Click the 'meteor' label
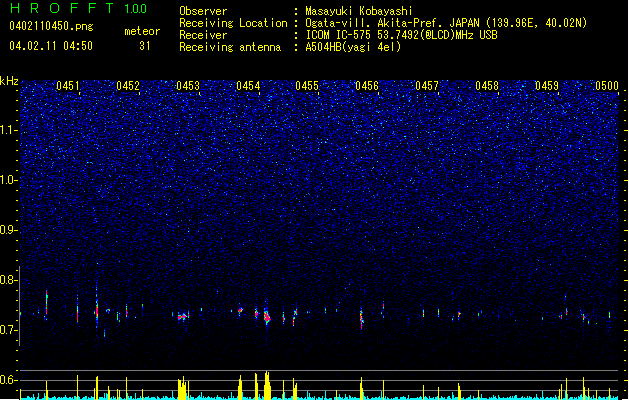Image resolution: width=629 pixels, height=400 pixels. [142, 31]
